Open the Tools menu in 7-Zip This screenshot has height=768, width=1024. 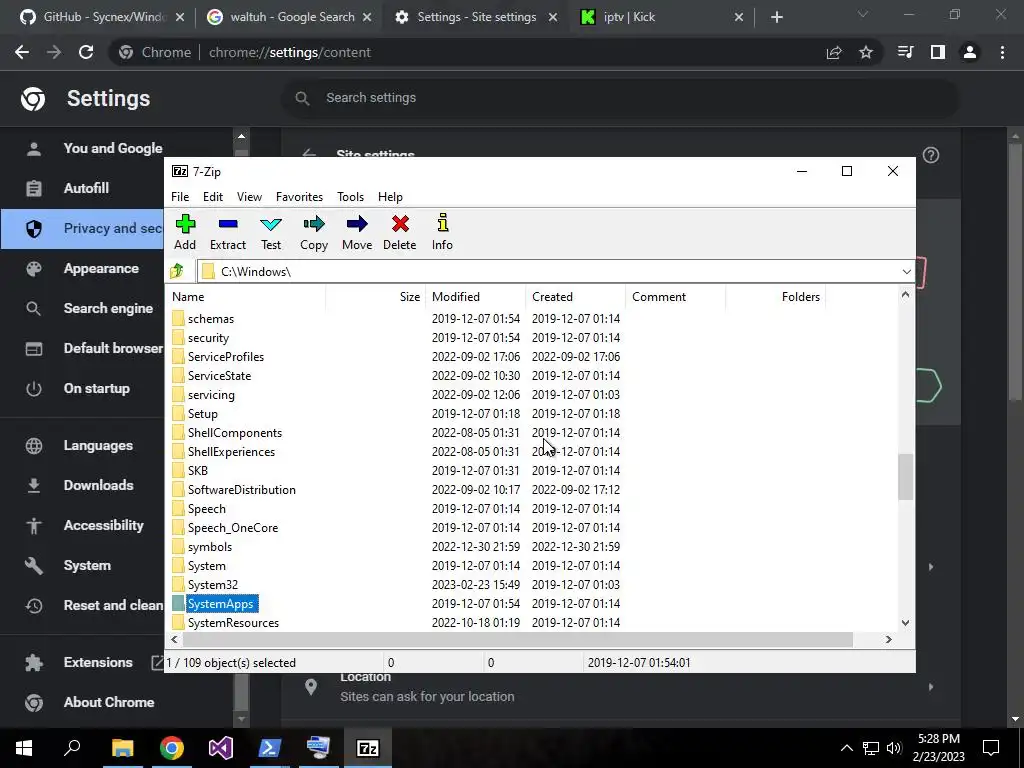pos(350,197)
